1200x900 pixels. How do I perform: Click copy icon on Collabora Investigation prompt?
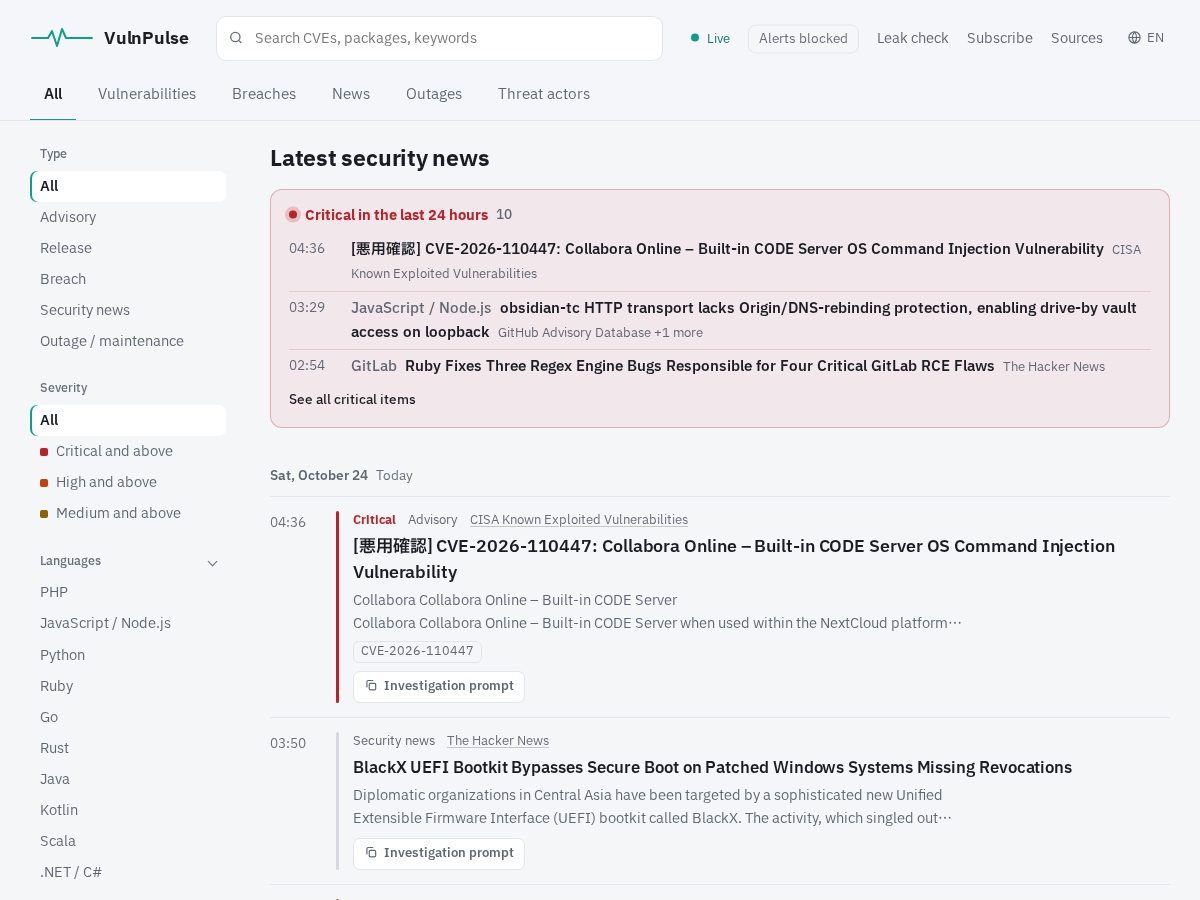[371, 686]
